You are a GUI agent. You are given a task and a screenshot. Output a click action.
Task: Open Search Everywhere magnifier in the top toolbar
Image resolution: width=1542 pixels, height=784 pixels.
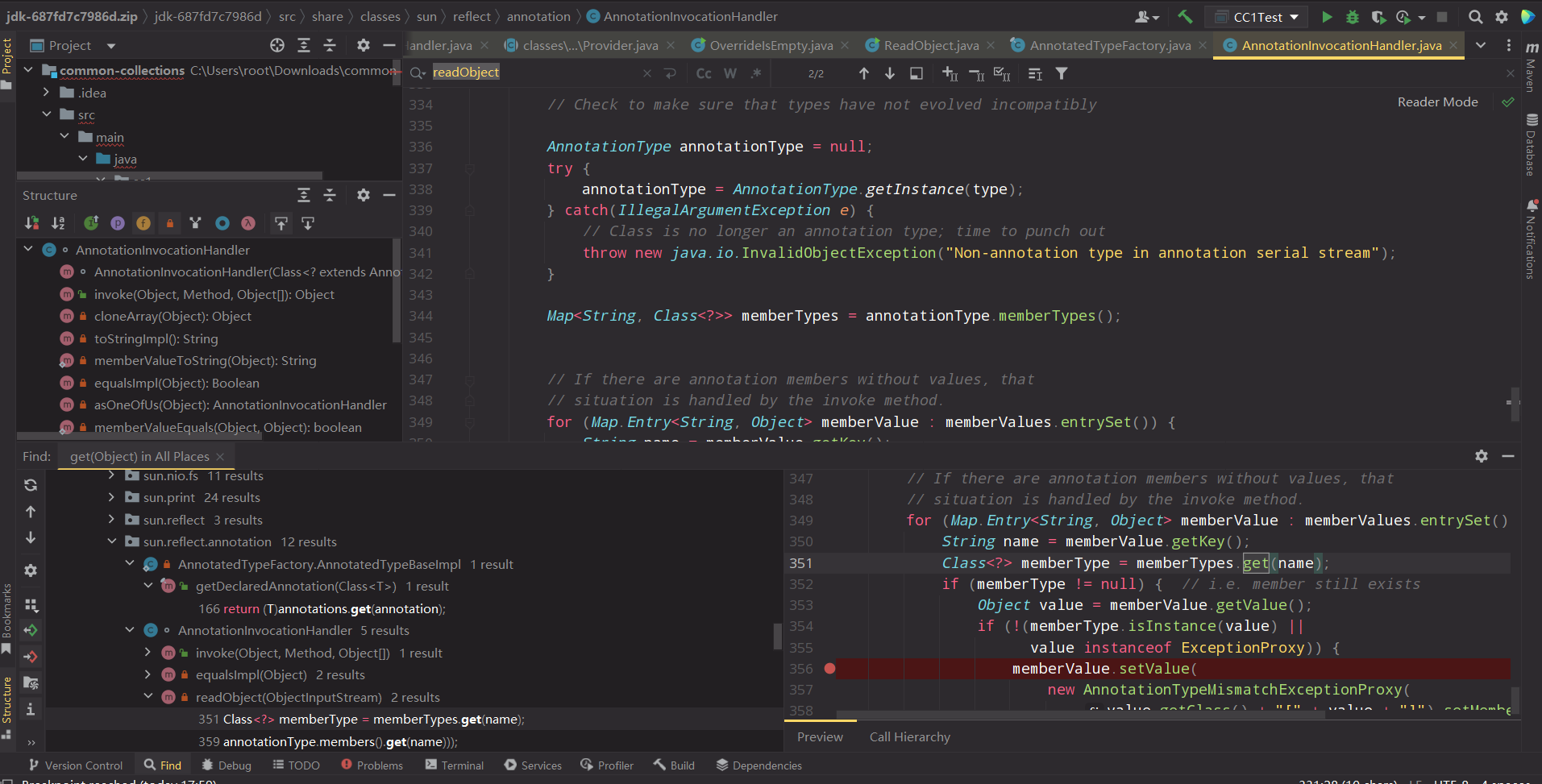pyautogui.click(x=1475, y=17)
